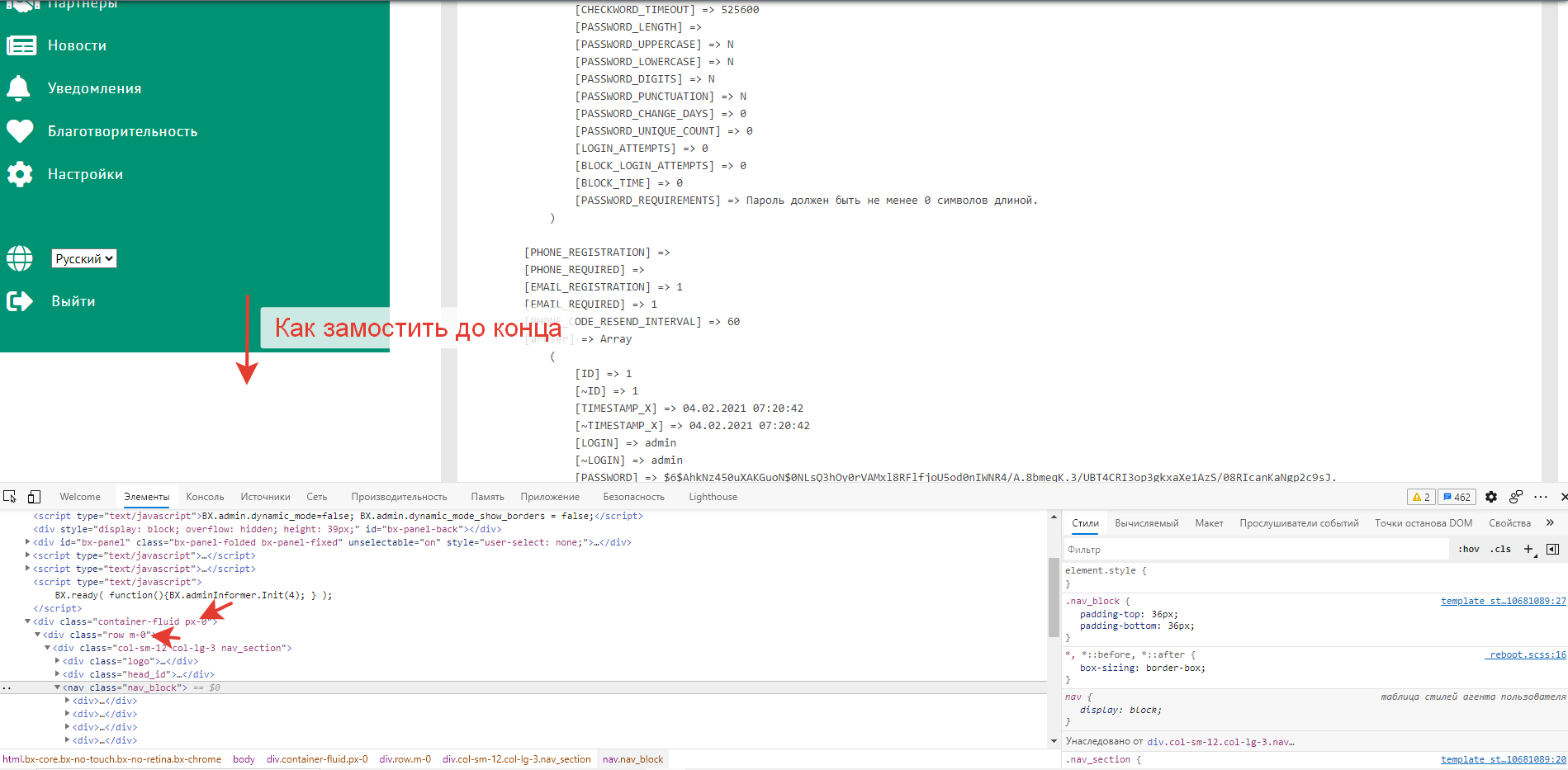Select the Вычисляемый tab
Screen dimensions: 1568x770
(x=1147, y=523)
